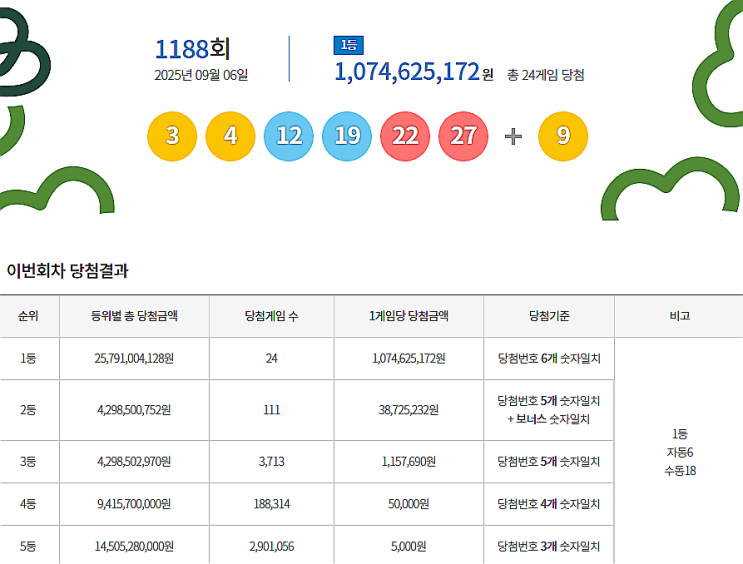743x564 pixels.
Task: Select the 2등 rank cell
Action: 28,409
